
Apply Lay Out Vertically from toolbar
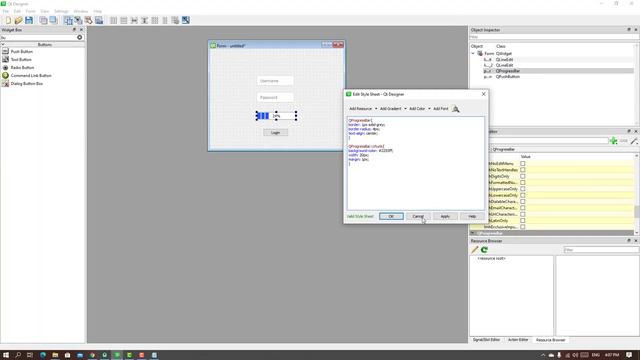[124, 20]
